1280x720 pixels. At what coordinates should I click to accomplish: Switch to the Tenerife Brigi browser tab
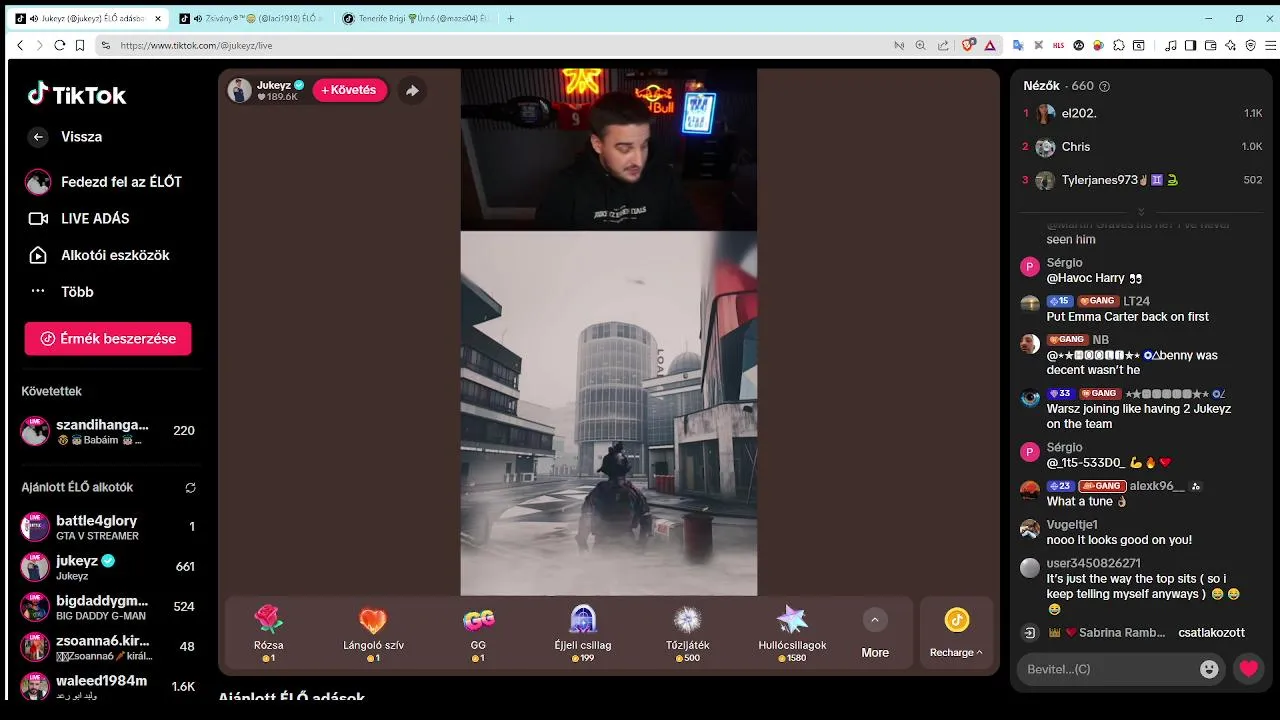point(415,18)
